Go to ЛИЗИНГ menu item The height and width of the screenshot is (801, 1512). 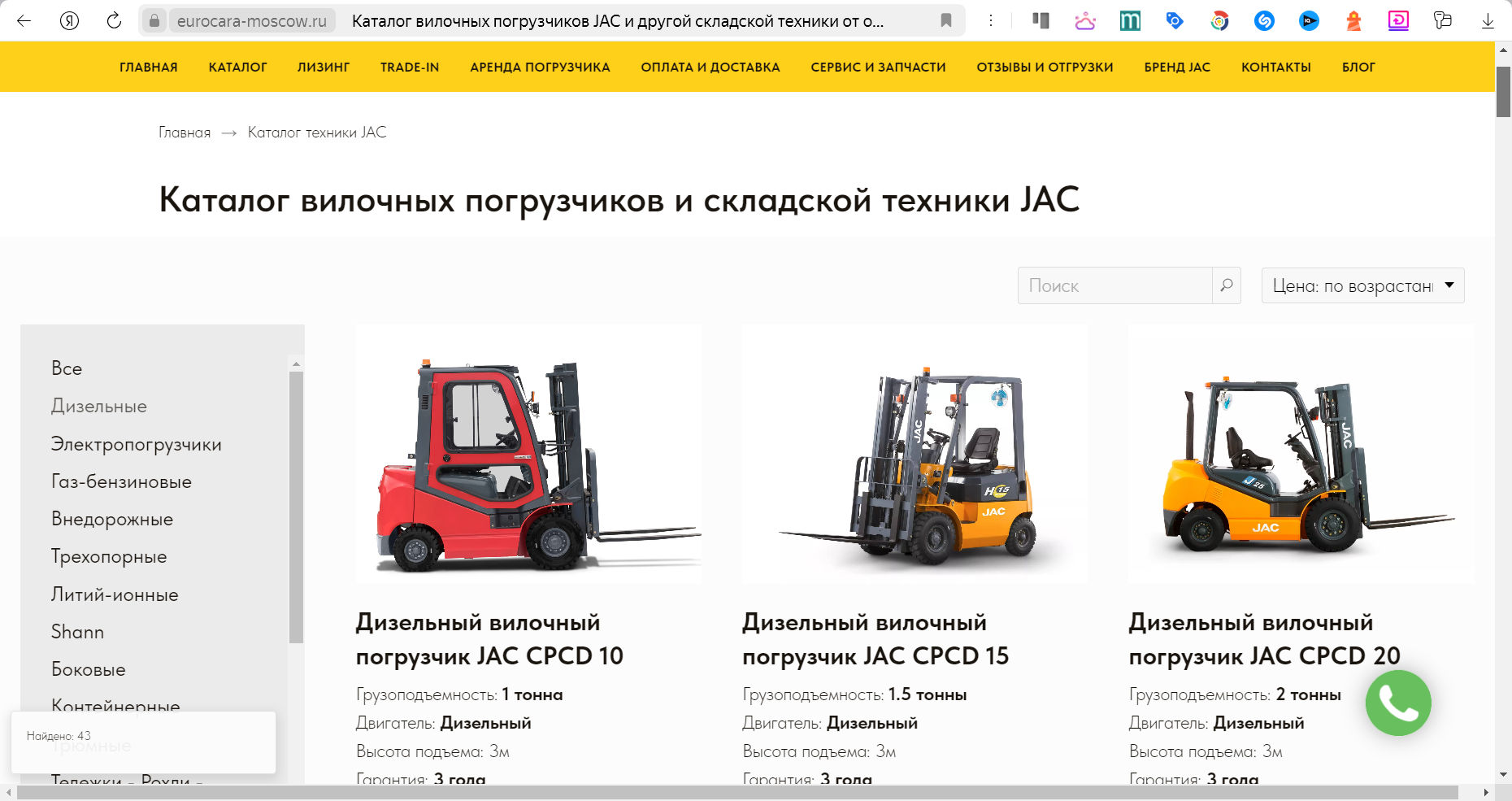click(x=324, y=67)
